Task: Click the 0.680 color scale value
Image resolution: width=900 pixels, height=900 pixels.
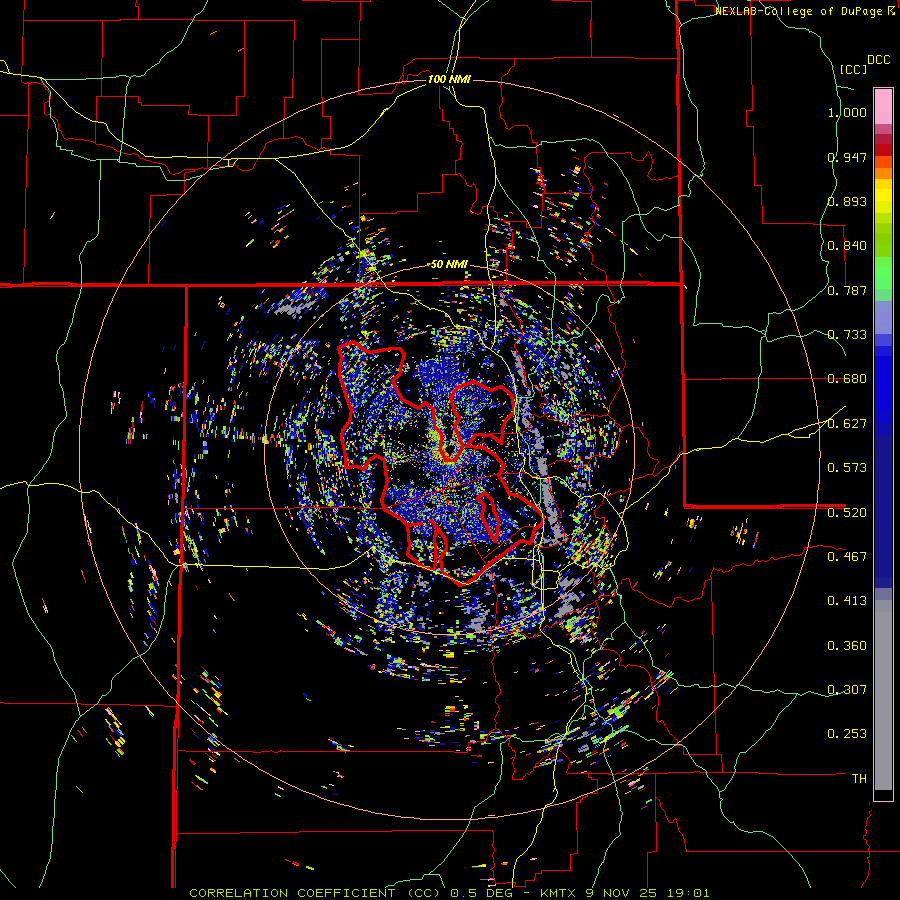Action: (x=847, y=379)
